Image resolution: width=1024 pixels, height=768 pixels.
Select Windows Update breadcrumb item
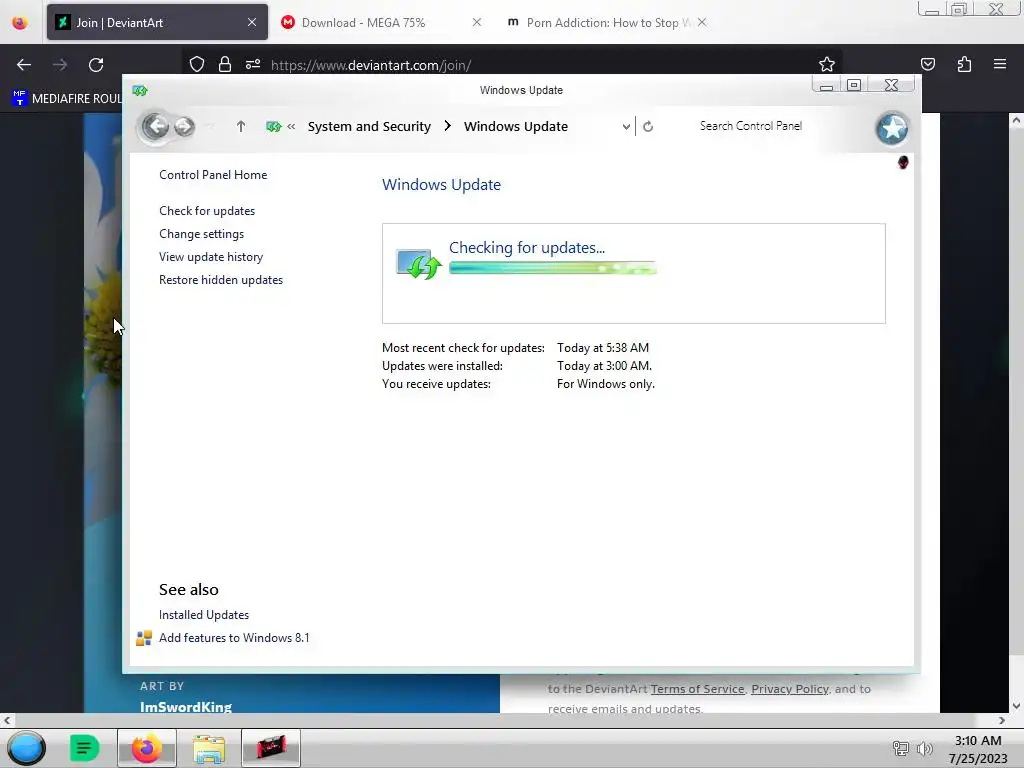515,127
